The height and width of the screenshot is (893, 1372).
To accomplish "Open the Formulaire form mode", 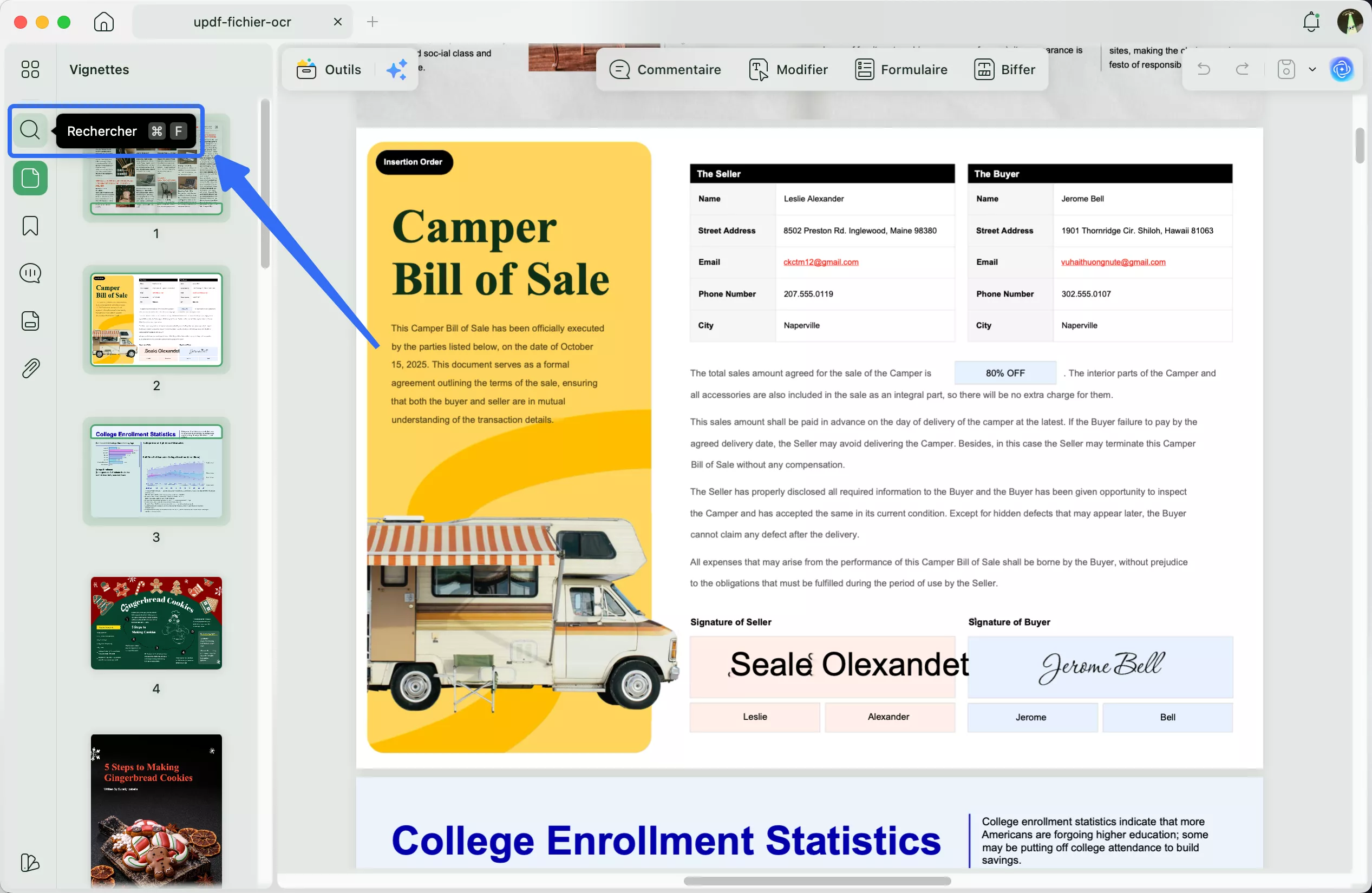I will tap(901, 70).
